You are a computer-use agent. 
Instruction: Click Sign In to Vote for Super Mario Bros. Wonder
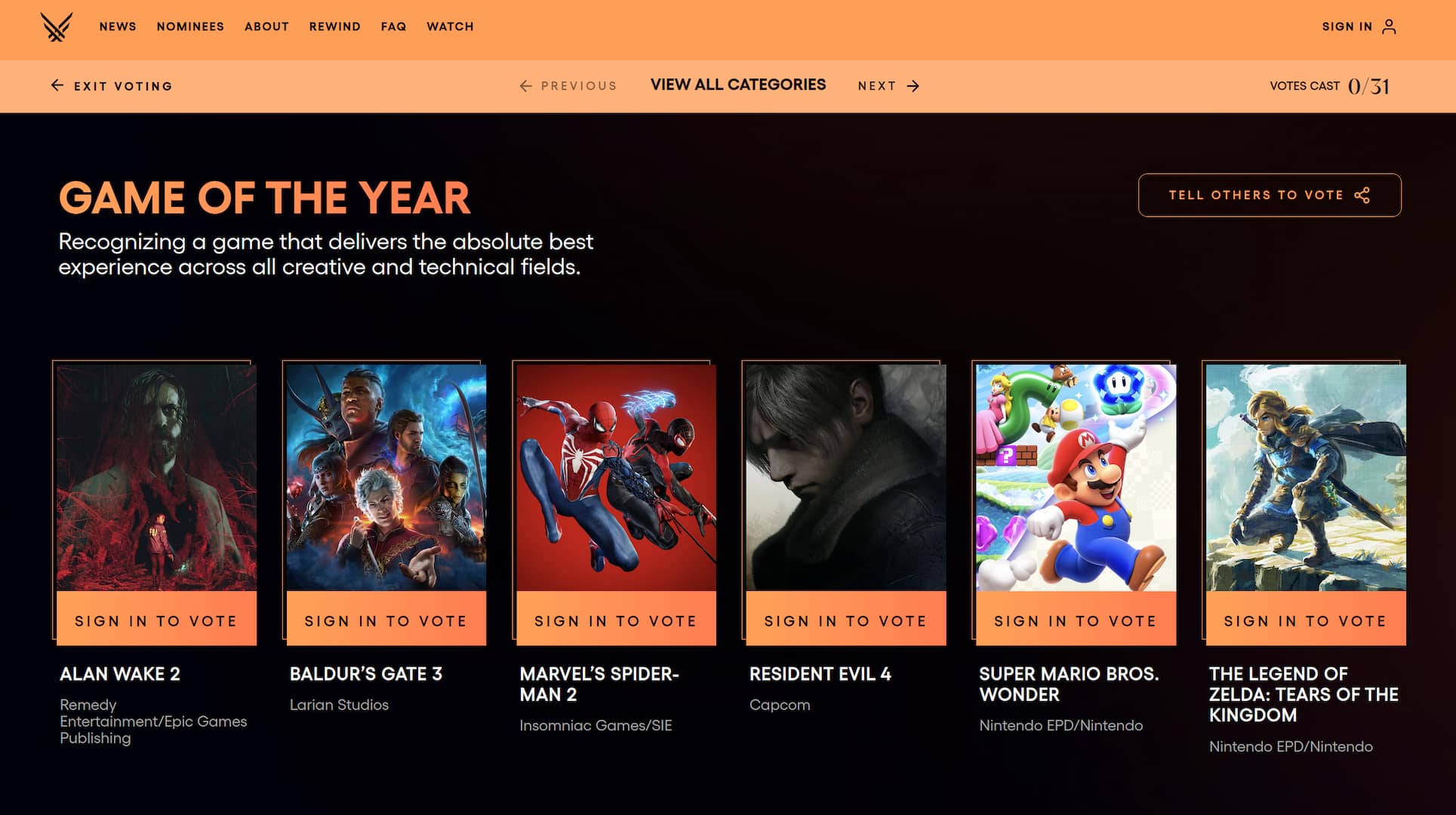[1076, 620]
